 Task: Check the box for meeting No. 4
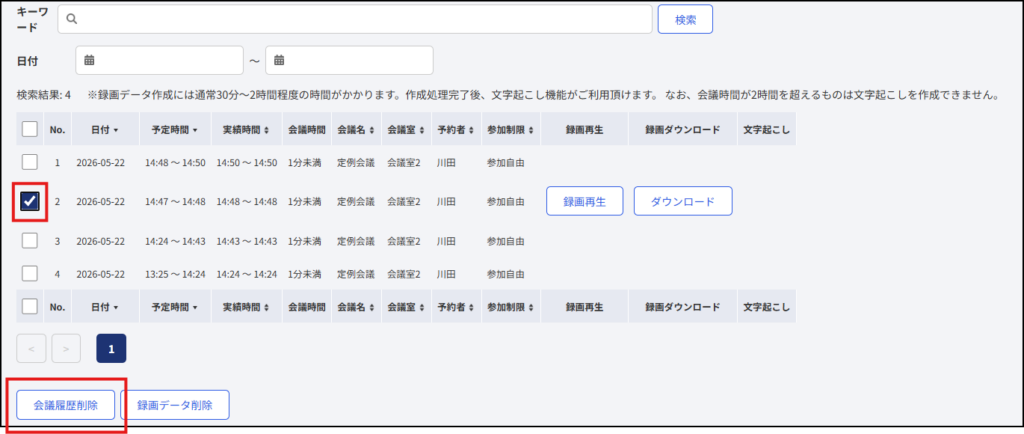(29, 273)
